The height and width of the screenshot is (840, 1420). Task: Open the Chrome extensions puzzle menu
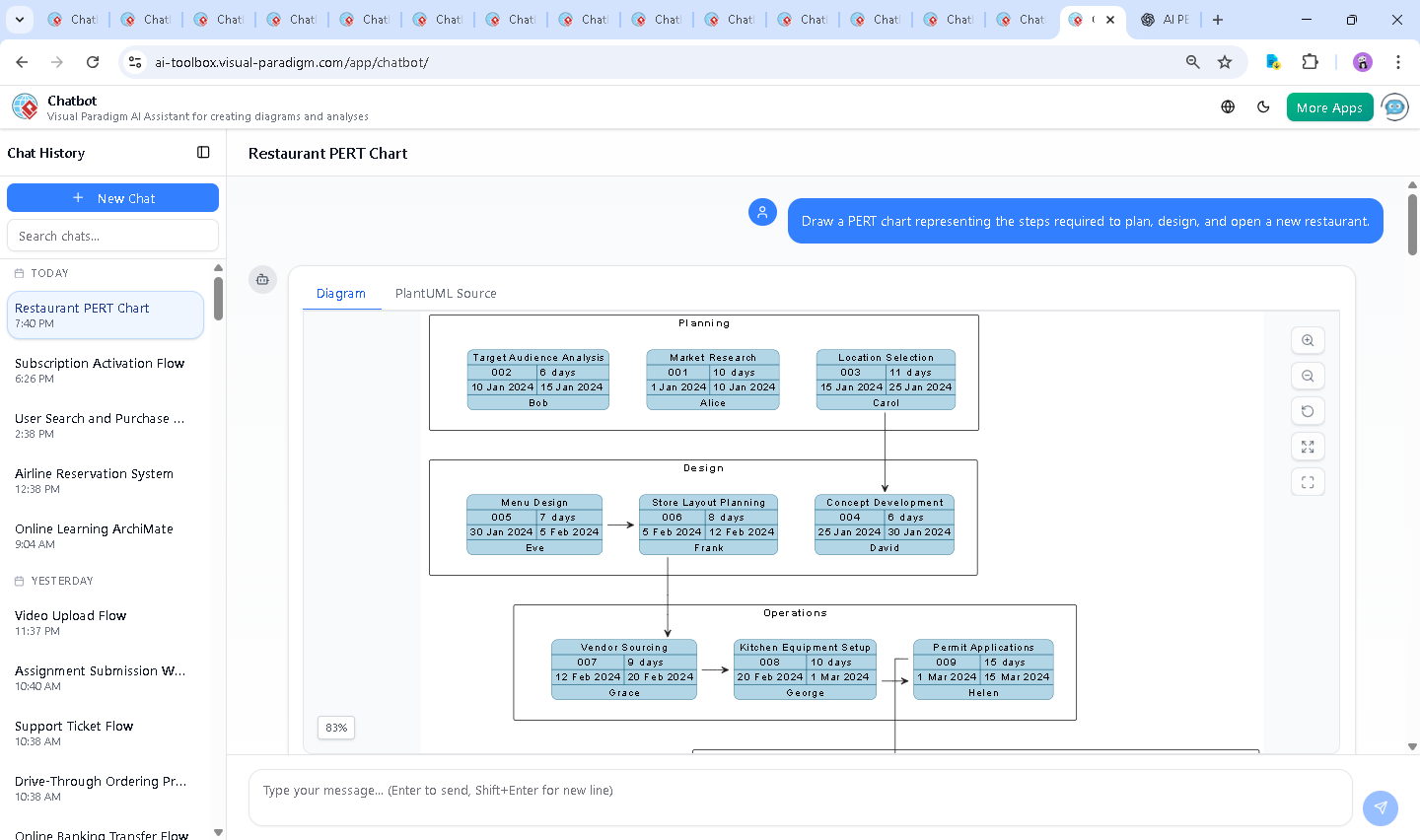point(1311,61)
